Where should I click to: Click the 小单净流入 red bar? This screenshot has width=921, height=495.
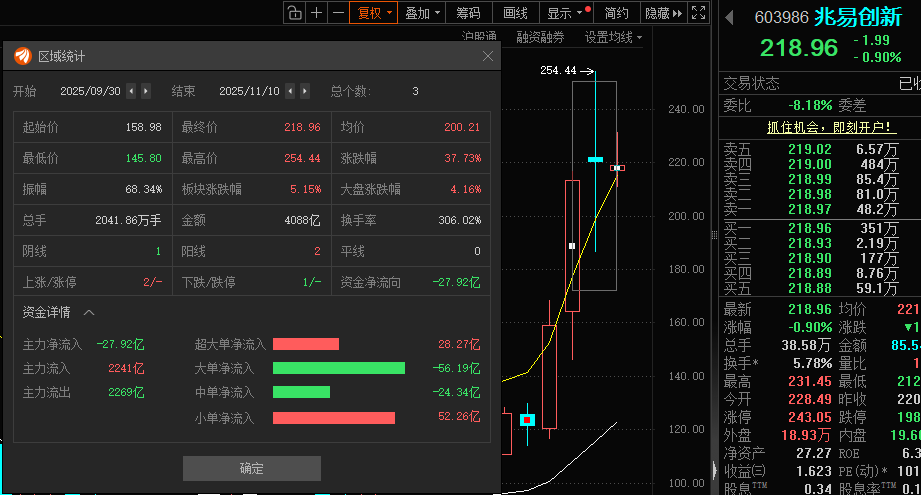coord(334,417)
